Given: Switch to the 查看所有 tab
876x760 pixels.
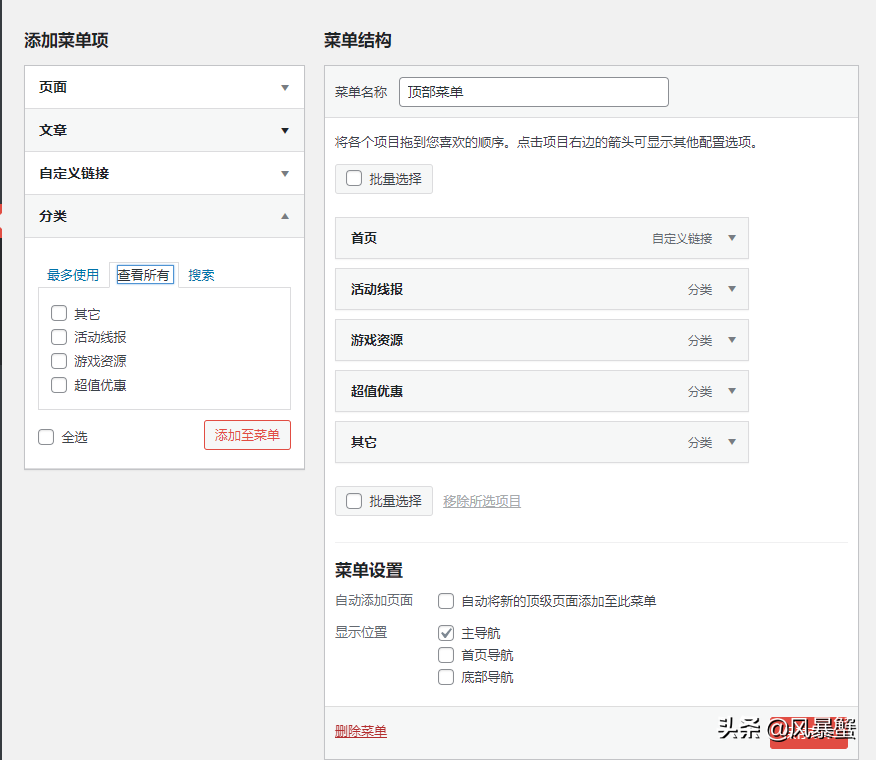Looking at the screenshot, I should (x=144, y=275).
